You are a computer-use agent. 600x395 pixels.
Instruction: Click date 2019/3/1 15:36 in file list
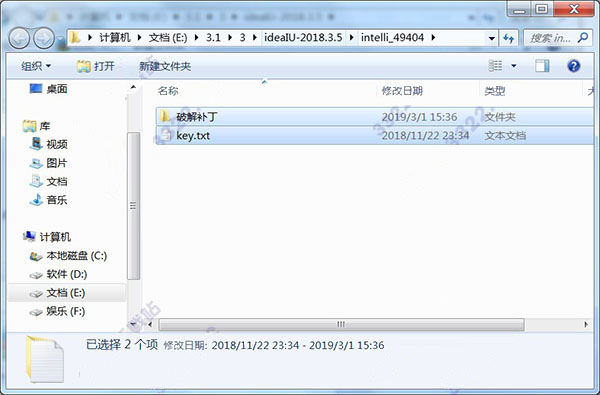(x=419, y=117)
